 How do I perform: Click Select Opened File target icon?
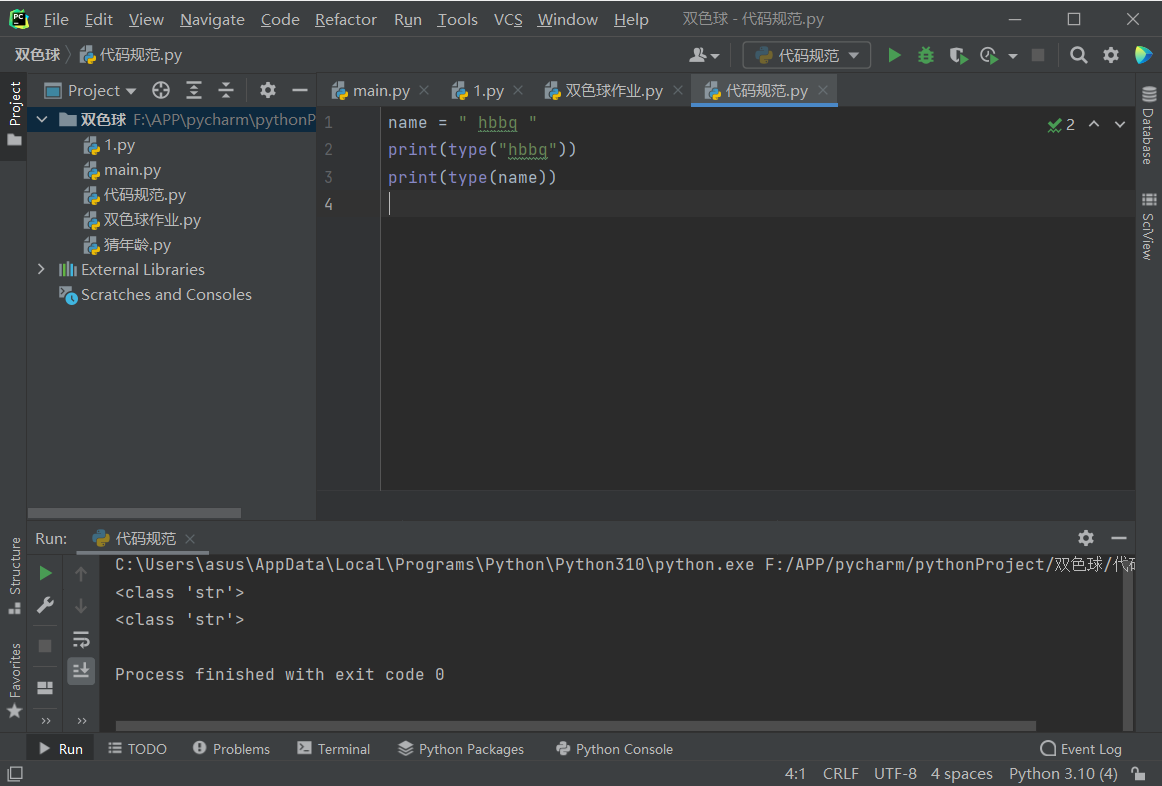point(161,90)
